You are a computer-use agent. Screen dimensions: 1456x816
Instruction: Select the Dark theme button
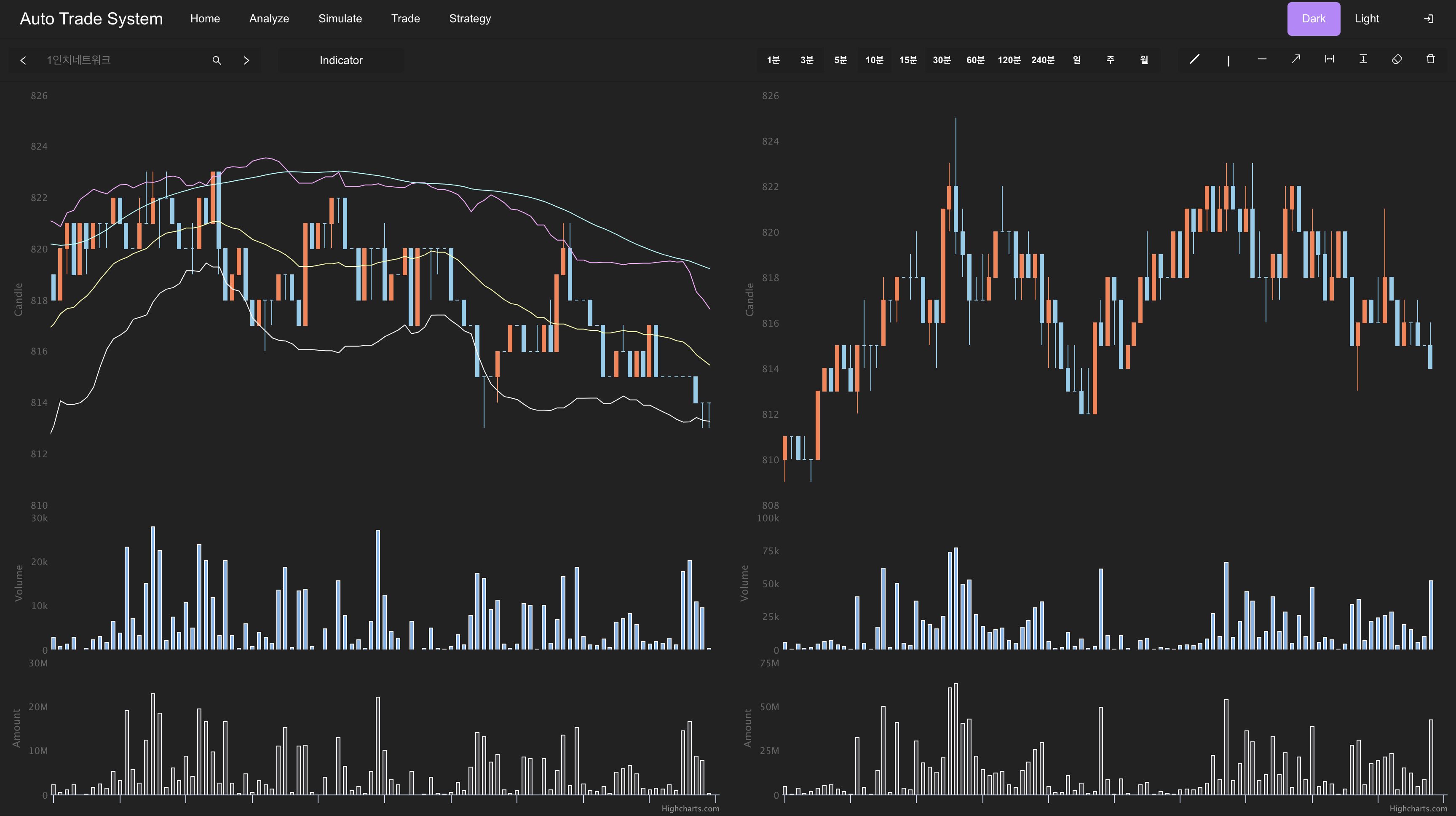[x=1313, y=19]
